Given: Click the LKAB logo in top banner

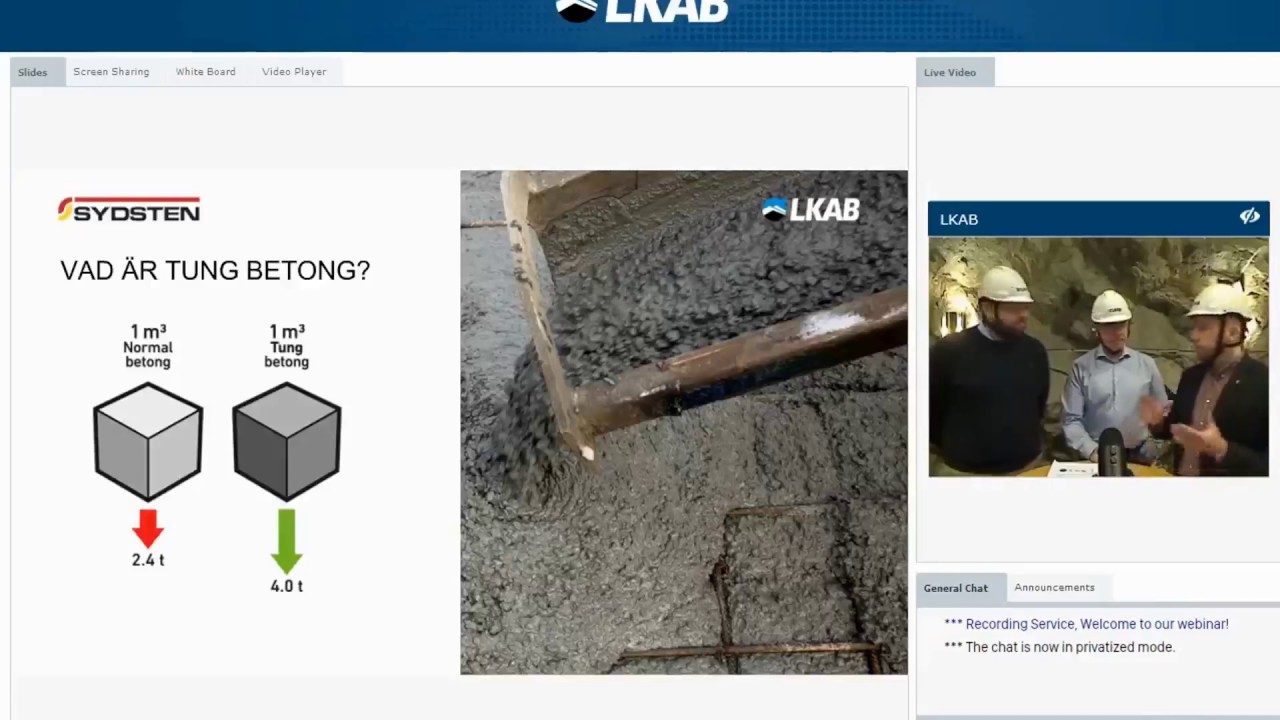Looking at the screenshot, I should pyautogui.click(x=640, y=12).
